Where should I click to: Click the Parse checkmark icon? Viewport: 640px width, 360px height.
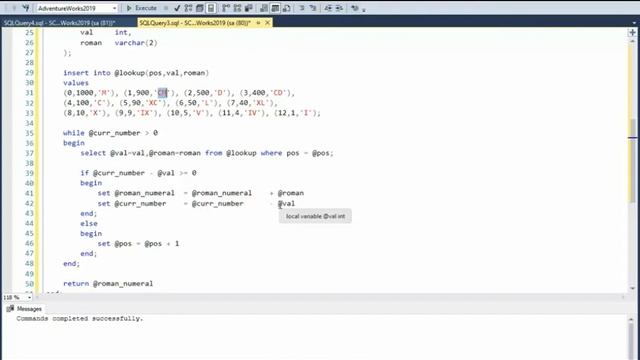click(177, 8)
